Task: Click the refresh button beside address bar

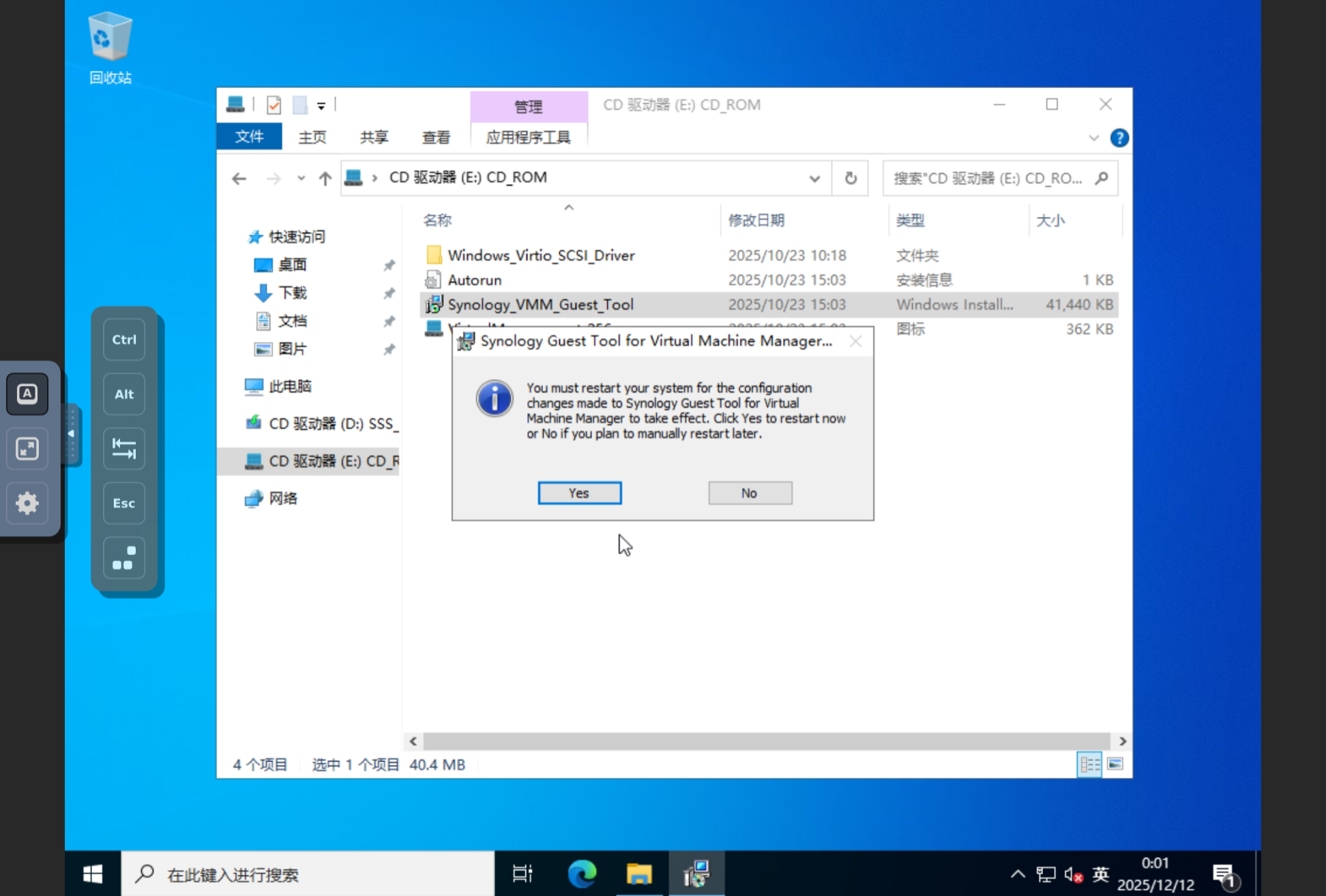Action: coord(850,178)
